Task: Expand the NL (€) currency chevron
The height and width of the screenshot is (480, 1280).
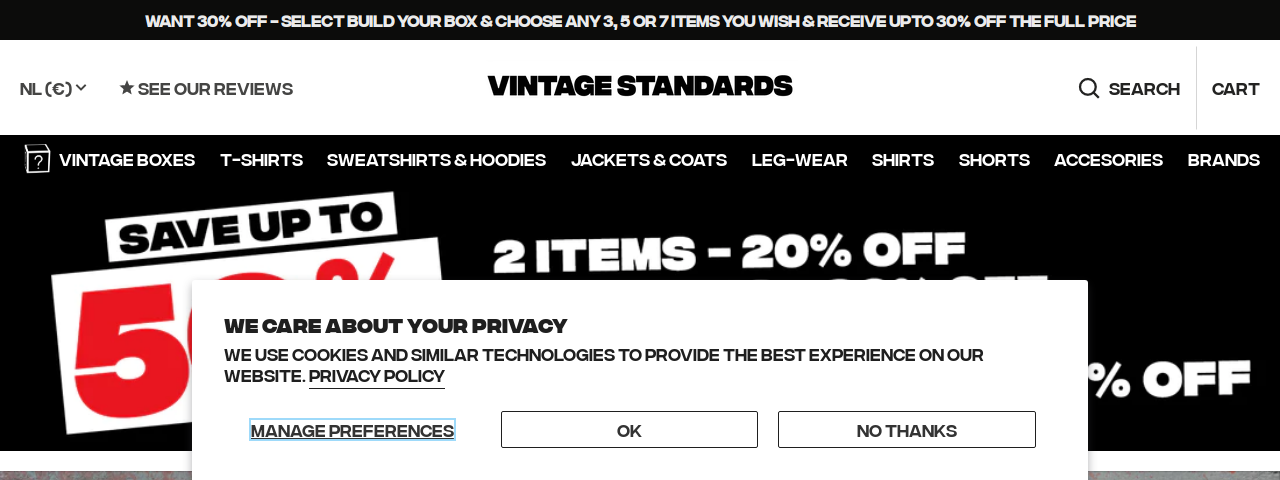Action: (x=81, y=88)
